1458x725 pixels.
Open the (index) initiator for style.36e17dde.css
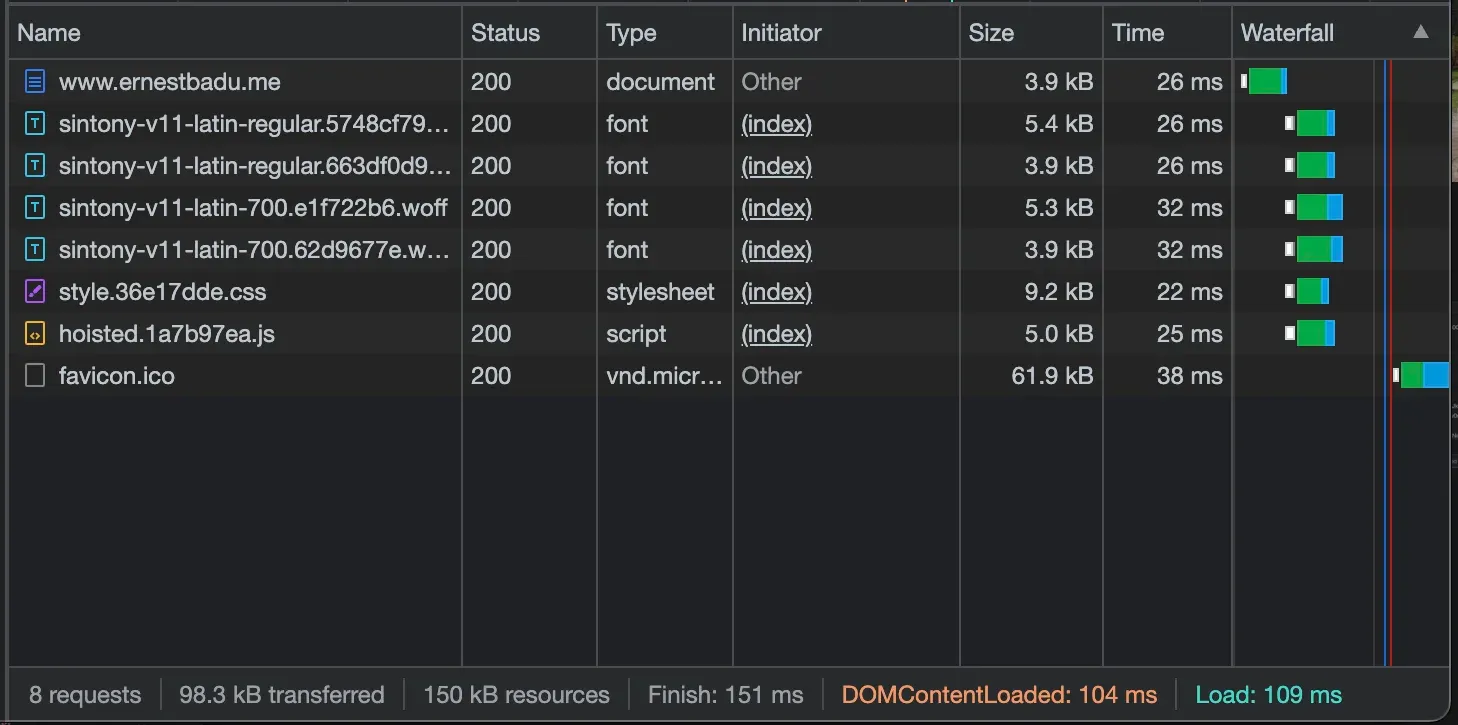pyautogui.click(x=776, y=291)
